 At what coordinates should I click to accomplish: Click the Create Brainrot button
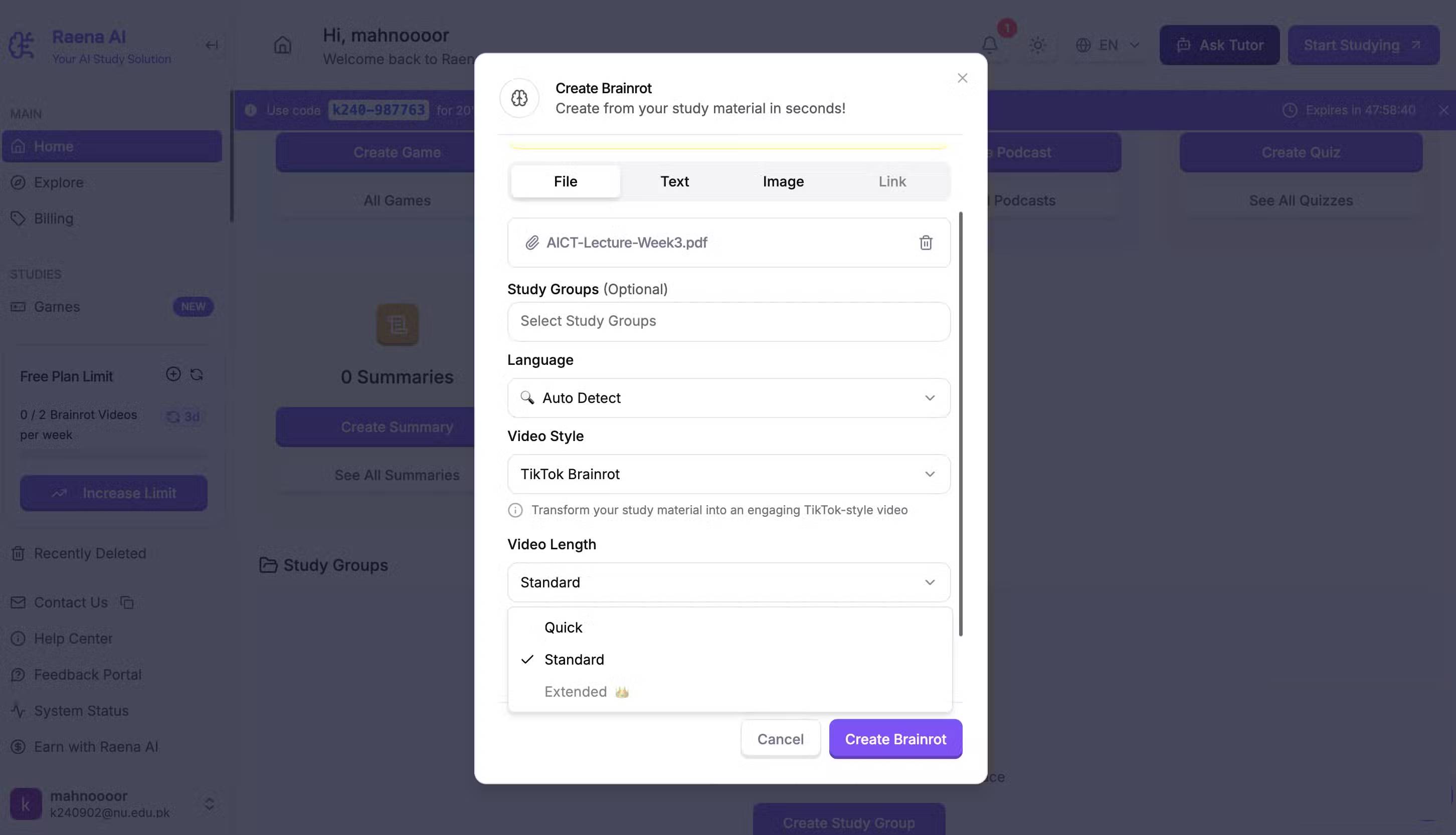click(895, 739)
